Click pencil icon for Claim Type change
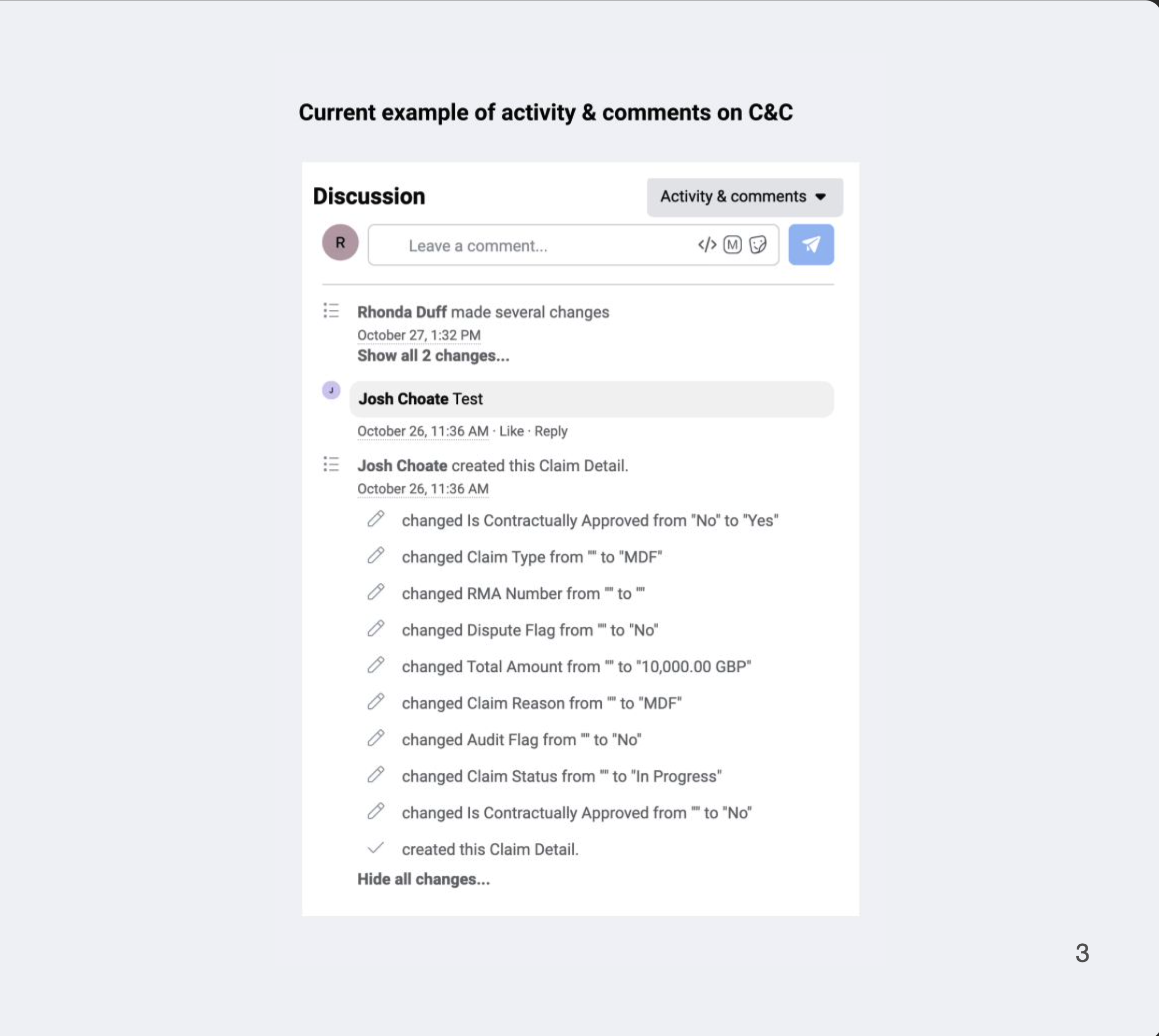The height and width of the screenshot is (1036, 1159). pyautogui.click(x=375, y=556)
